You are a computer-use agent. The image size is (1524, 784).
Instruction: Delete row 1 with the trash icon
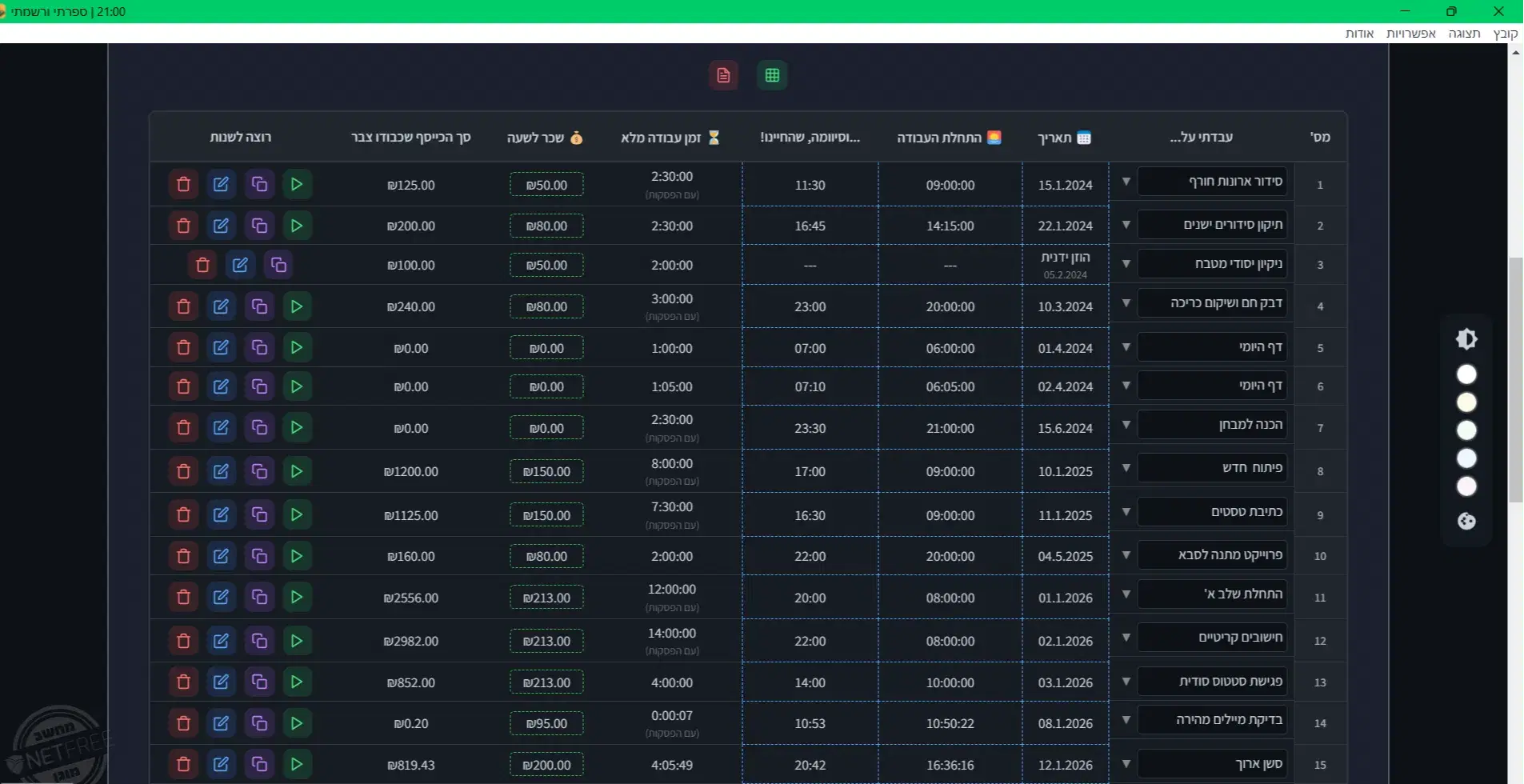[x=183, y=185]
